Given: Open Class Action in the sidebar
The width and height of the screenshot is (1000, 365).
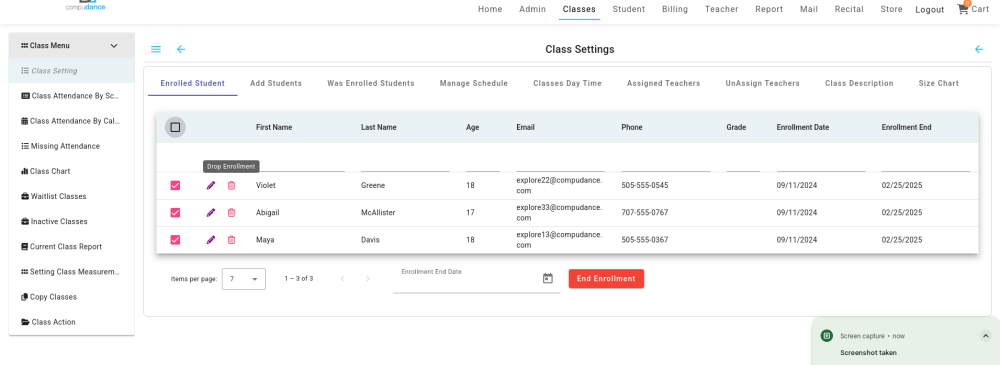Looking at the screenshot, I should coord(71,322).
